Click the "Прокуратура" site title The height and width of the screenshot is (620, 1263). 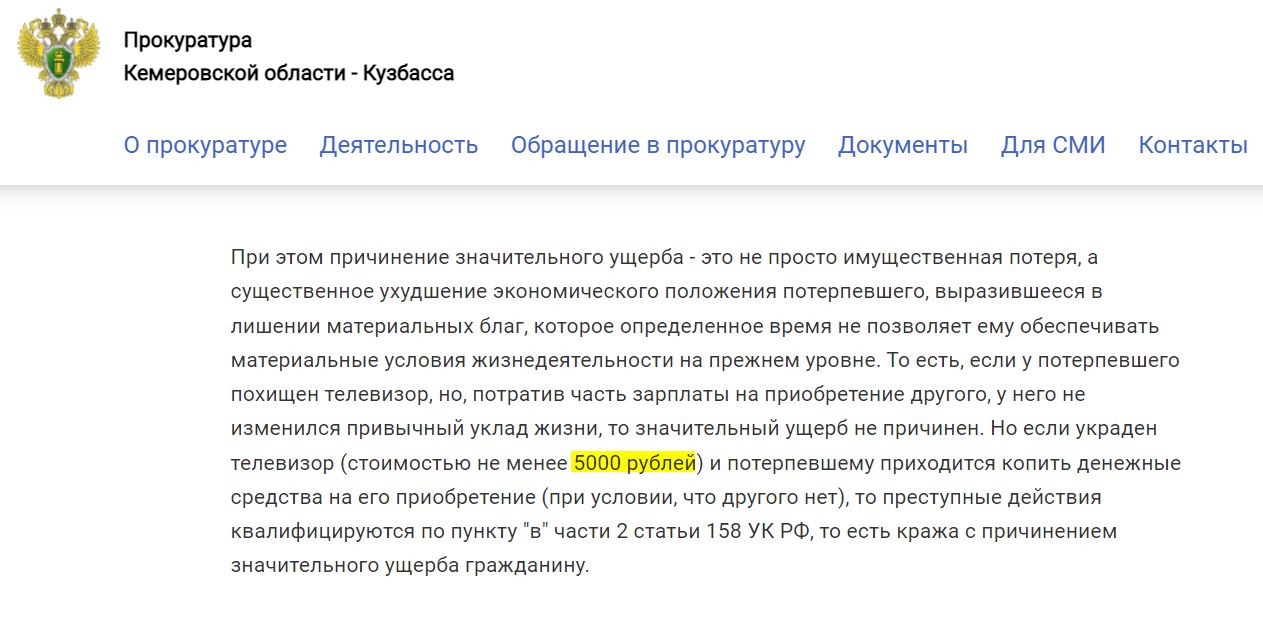(x=188, y=40)
